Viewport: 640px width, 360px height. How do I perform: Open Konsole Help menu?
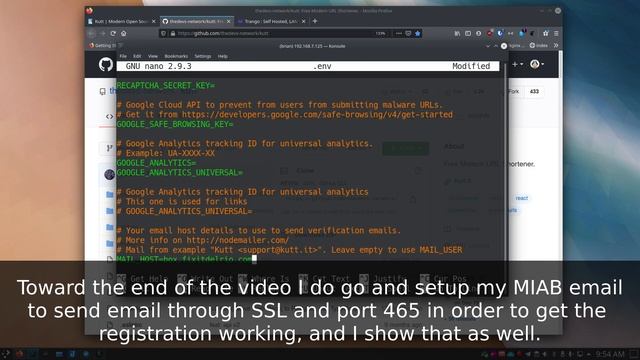(222, 56)
